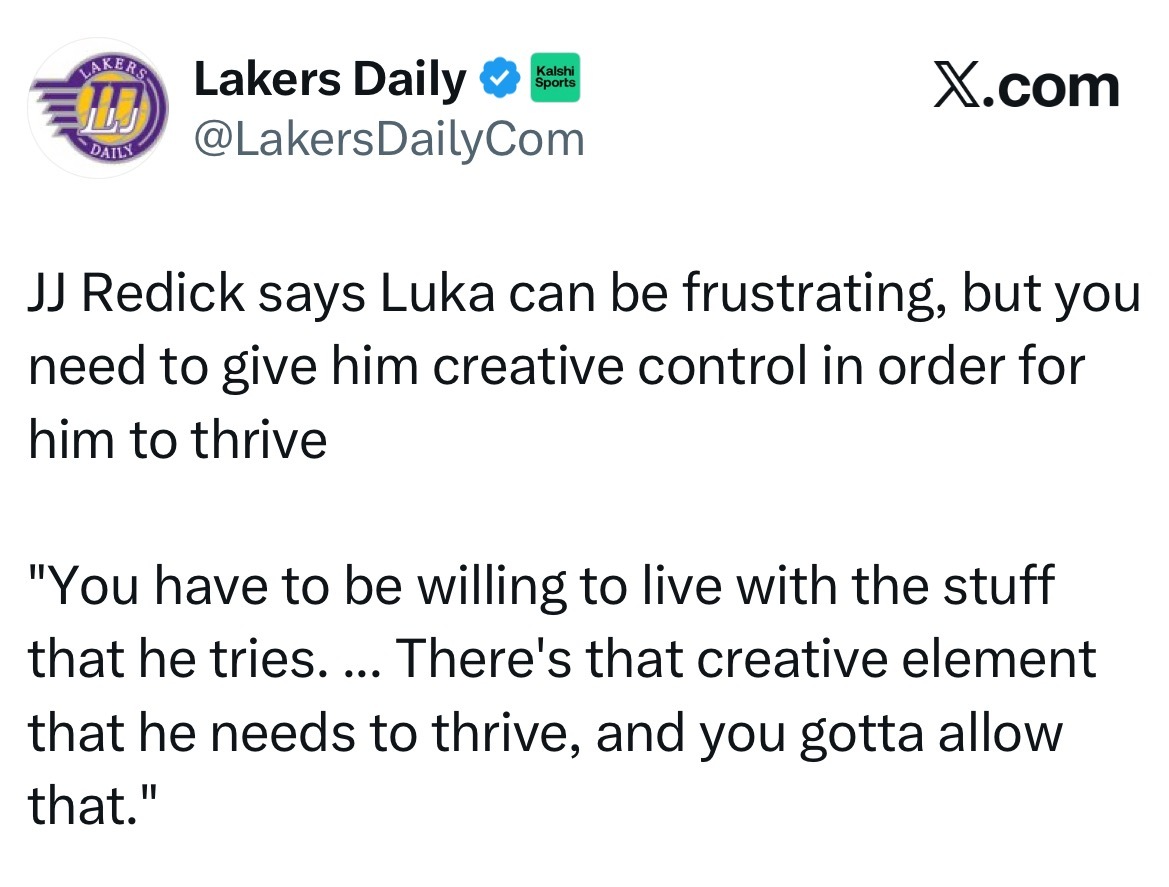This screenshot has height=887, width=1169.
Task: Click the green Kalshi Sports badge
Action: (555, 78)
